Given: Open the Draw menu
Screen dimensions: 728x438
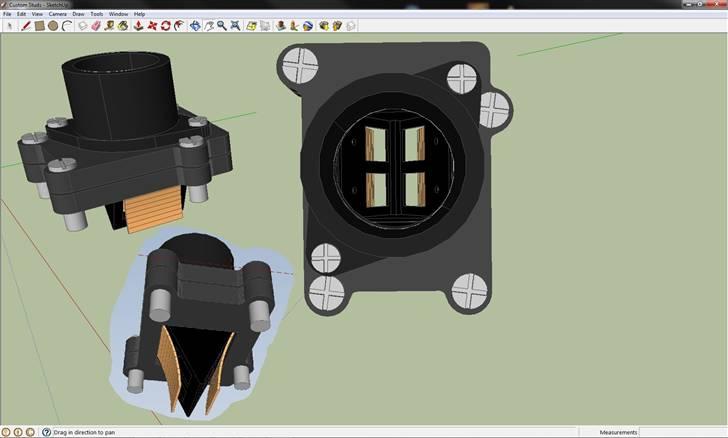Looking at the screenshot, I should 78,14.
